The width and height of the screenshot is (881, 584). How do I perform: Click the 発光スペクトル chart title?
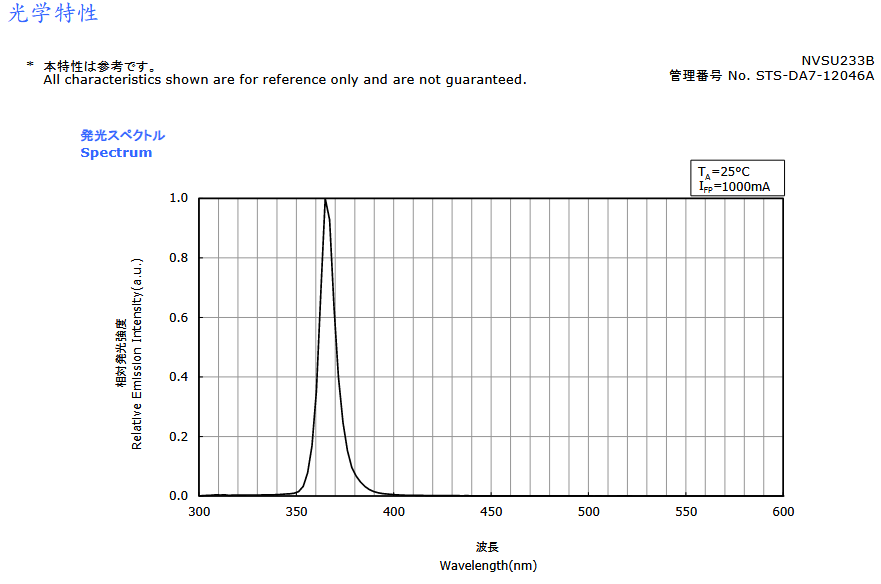click(x=122, y=135)
